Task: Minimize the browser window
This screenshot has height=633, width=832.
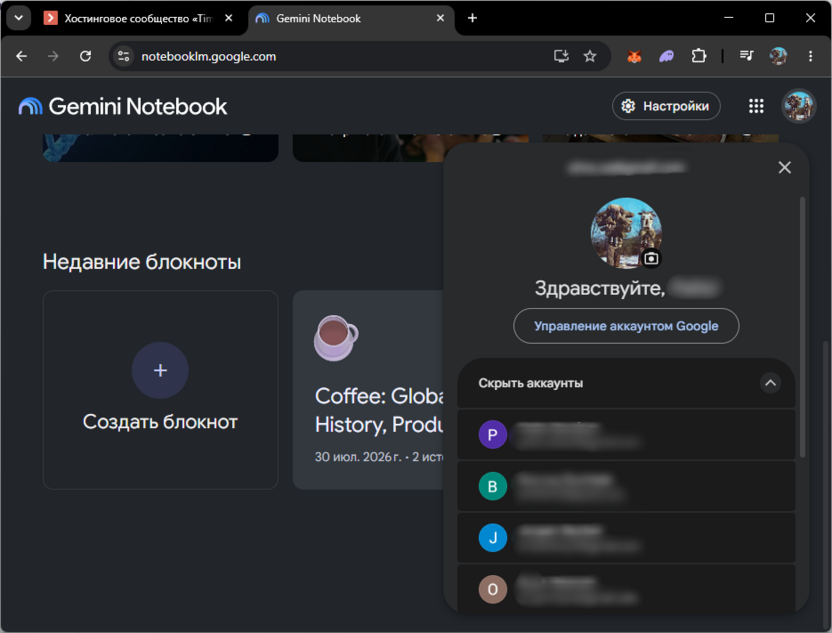Action: [x=729, y=18]
